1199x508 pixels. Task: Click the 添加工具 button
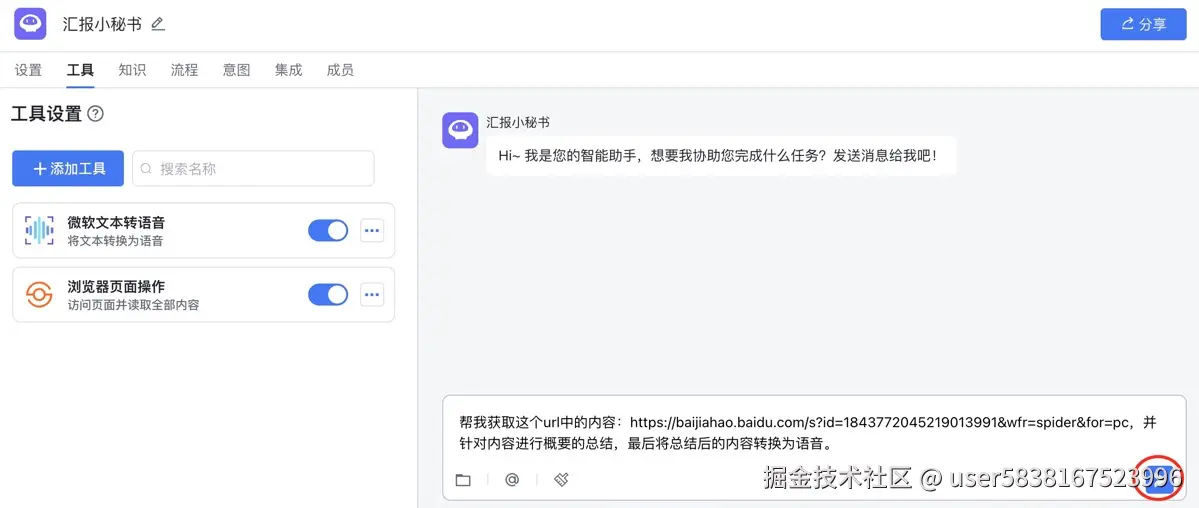click(68, 168)
